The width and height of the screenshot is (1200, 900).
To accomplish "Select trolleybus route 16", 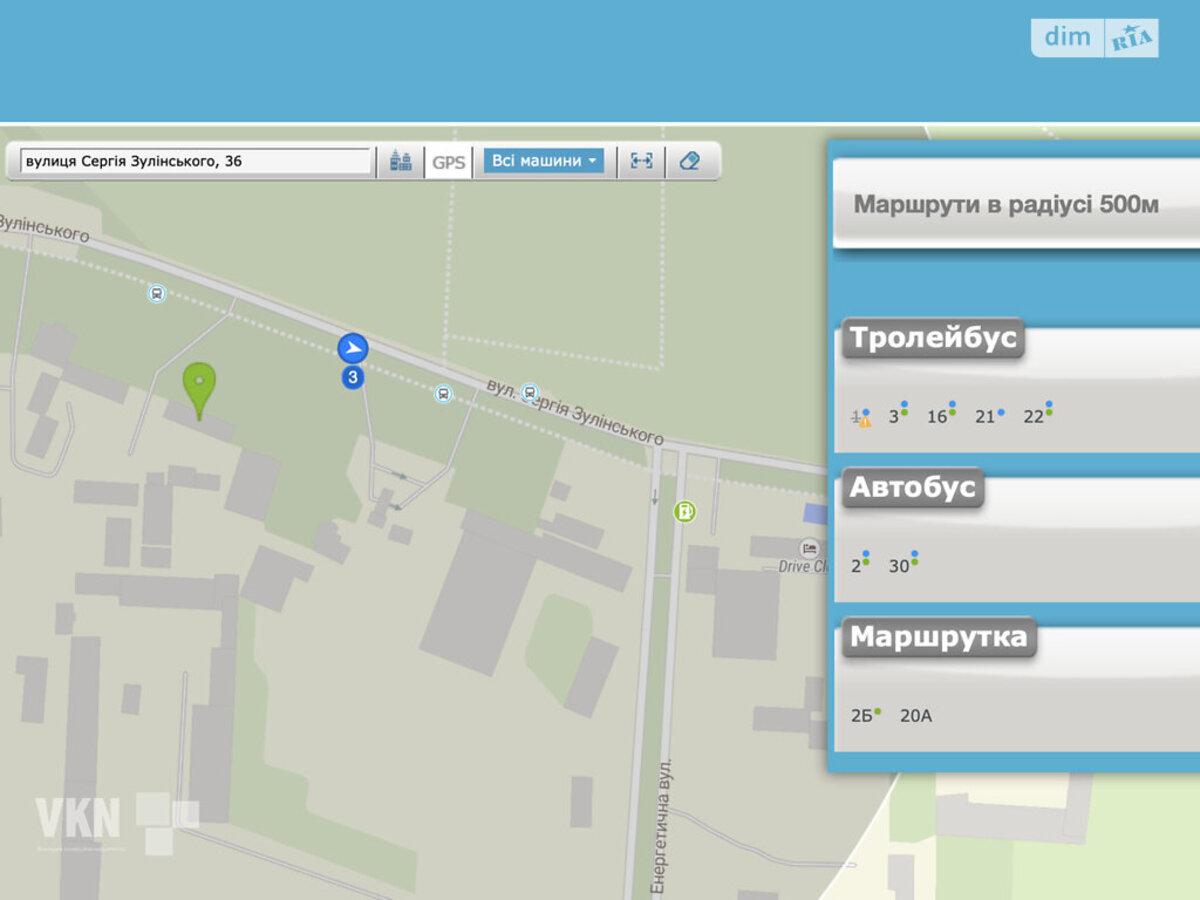I will click(937, 417).
